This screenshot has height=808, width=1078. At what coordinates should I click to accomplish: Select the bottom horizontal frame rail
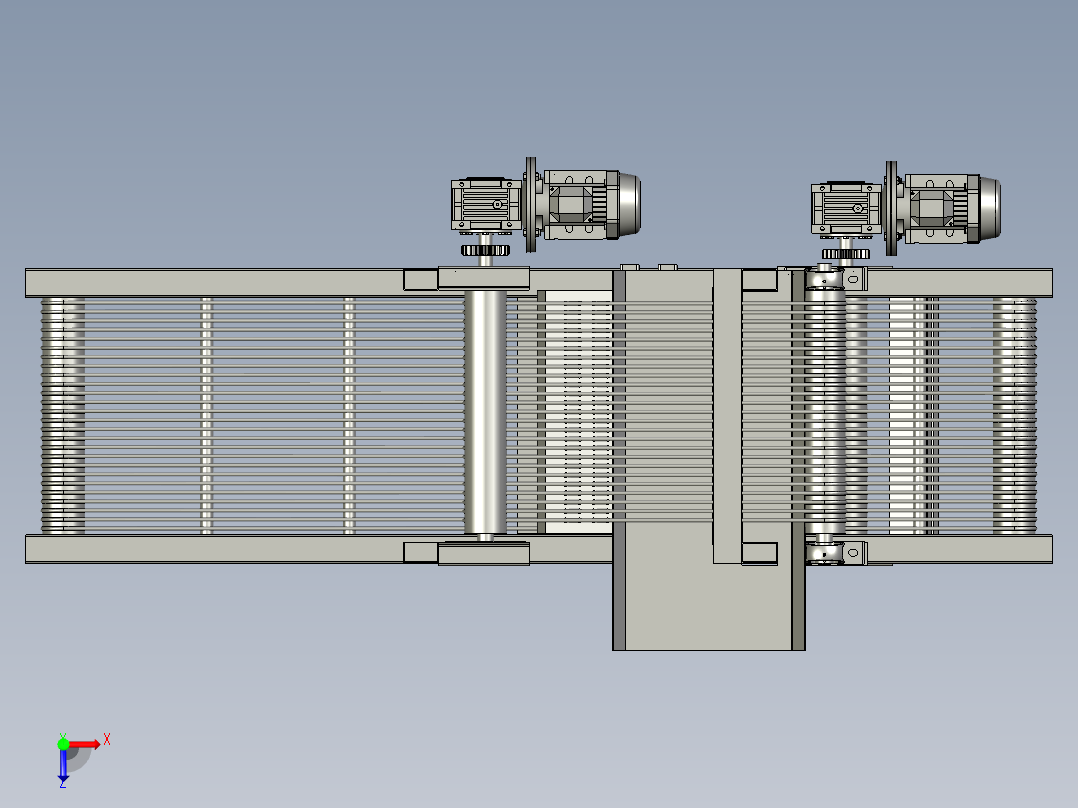click(539, 549)
